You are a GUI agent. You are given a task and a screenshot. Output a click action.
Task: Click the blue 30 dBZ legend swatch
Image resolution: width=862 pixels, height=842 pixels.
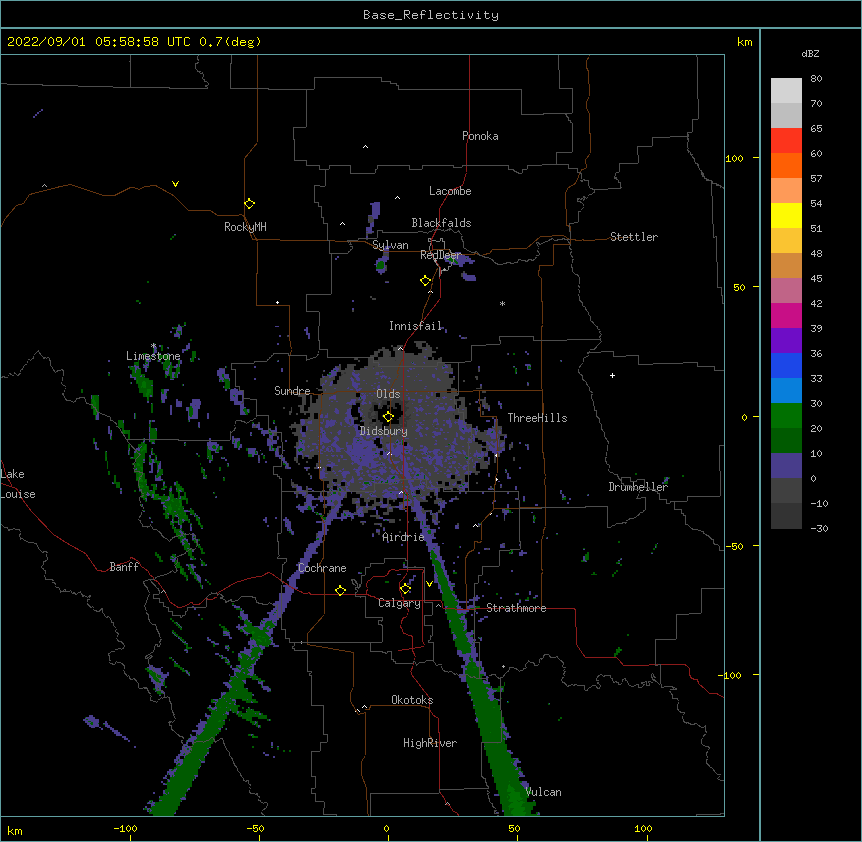[786, 391]
